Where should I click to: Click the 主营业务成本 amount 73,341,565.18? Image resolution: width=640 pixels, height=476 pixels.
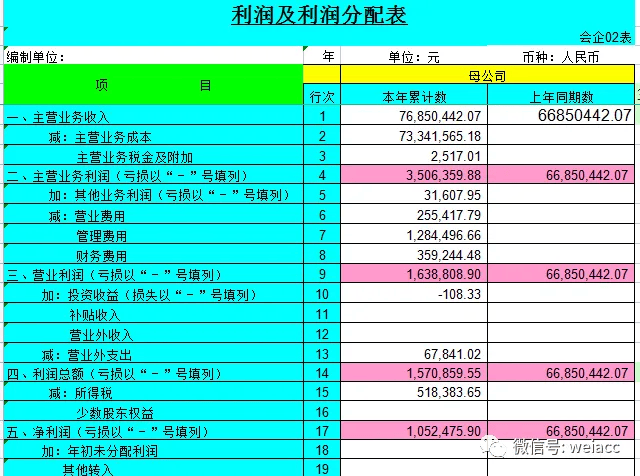[415, 136]
